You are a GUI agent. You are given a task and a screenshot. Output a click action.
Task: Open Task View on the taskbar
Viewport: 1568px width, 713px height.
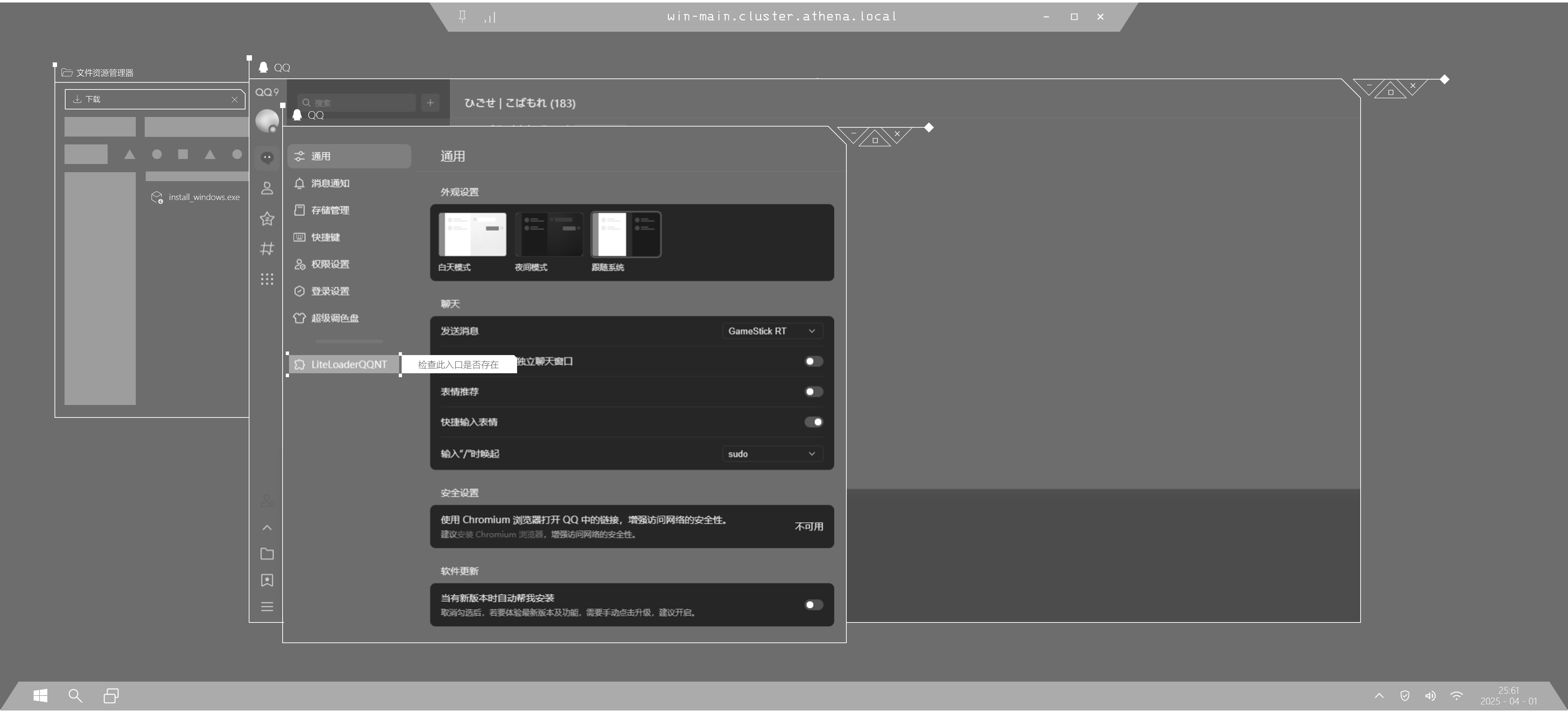(x=111, y=696)
